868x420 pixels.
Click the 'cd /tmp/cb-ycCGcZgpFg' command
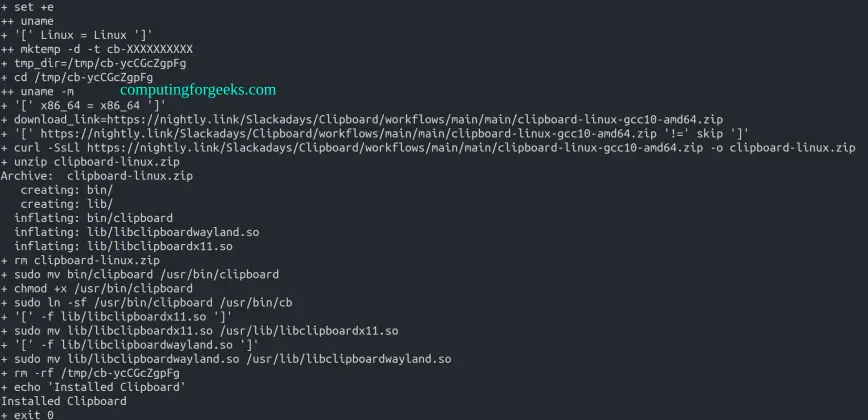point(84,77)
